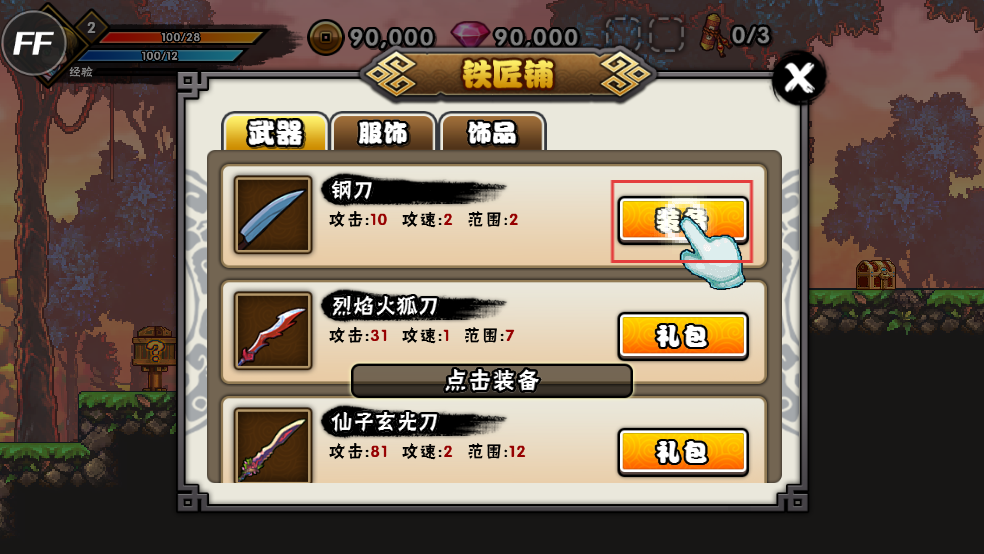Image resolution: width=984 pixels, height=554 pixels.
Task: Click the first empty item slot
Action: click(x=623, y=34)
